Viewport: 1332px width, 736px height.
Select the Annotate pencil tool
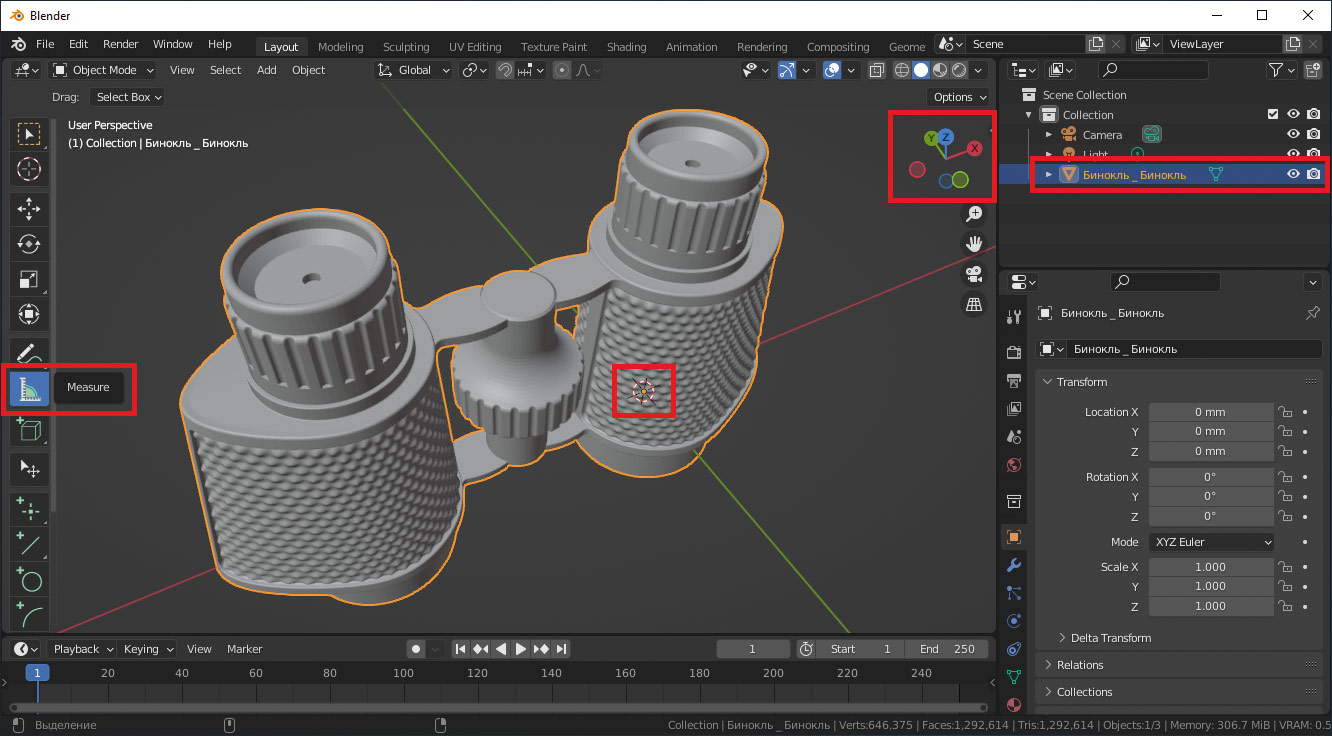29,353
